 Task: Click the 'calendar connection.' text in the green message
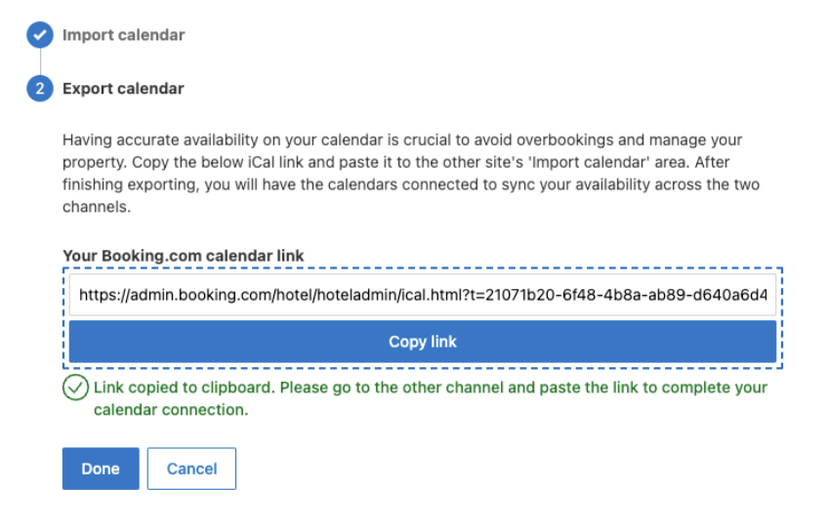(x=171, y=410)
